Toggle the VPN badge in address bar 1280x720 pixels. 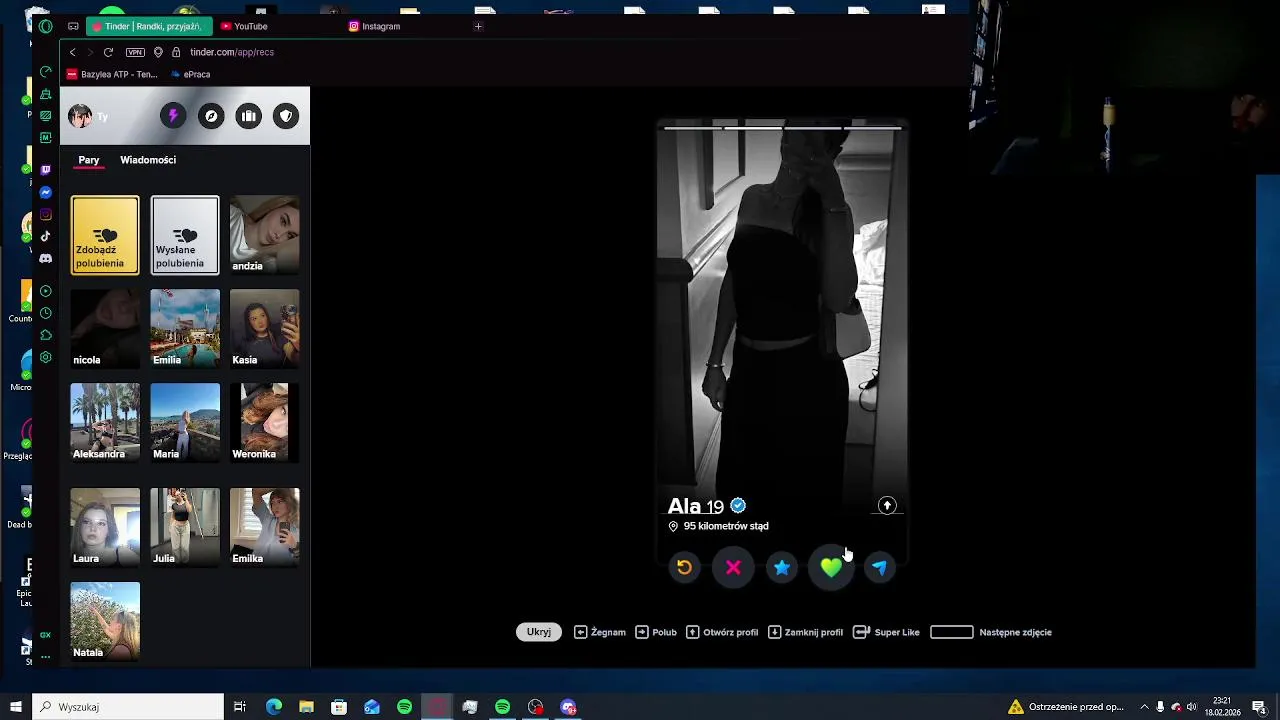[x=135, y=52]
